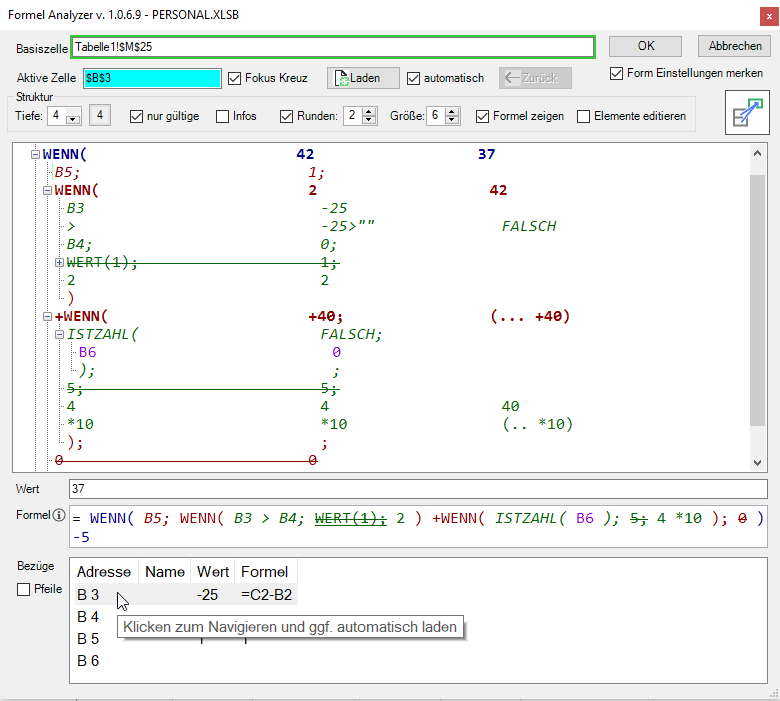This screenshot has width=780, height=701.
Task: Click the disabled Zurück button
Action: tap(535, 78)
